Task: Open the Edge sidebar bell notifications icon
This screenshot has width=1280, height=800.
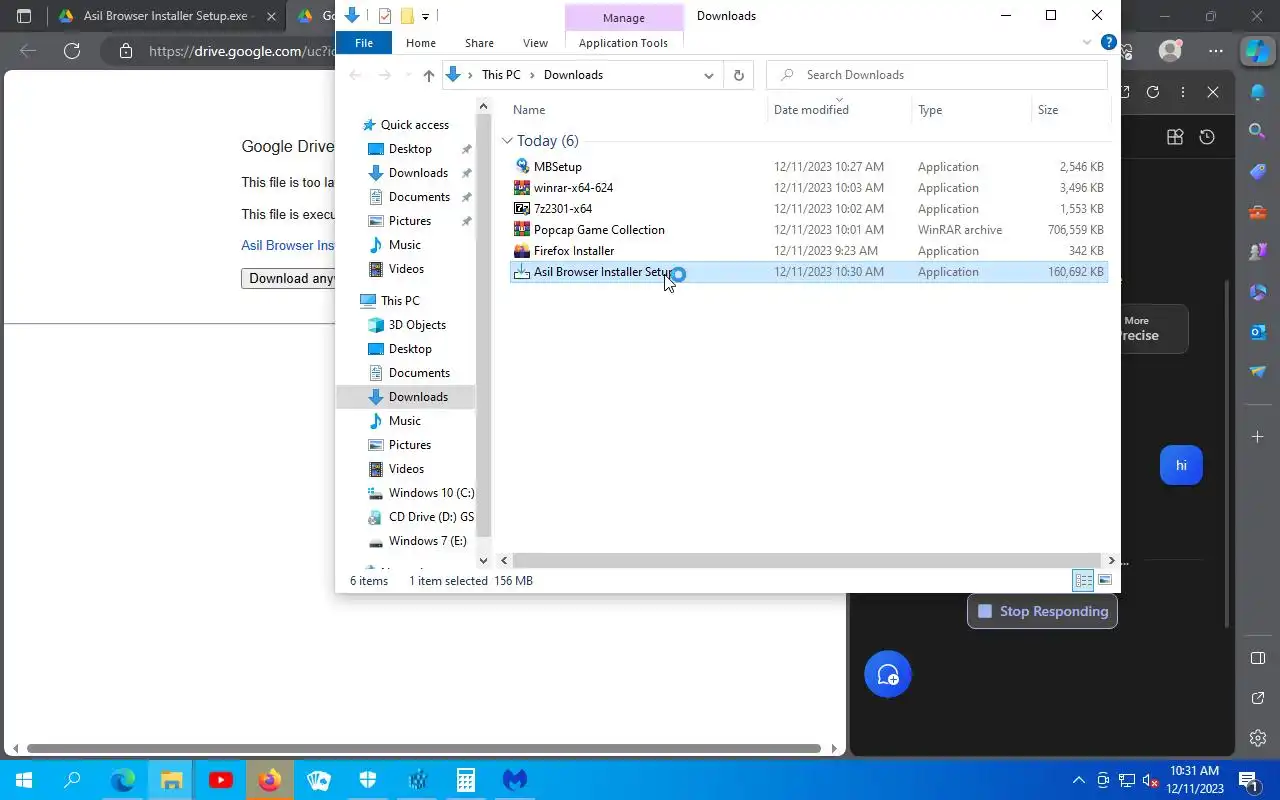Action: click(x=1258, y=92)
